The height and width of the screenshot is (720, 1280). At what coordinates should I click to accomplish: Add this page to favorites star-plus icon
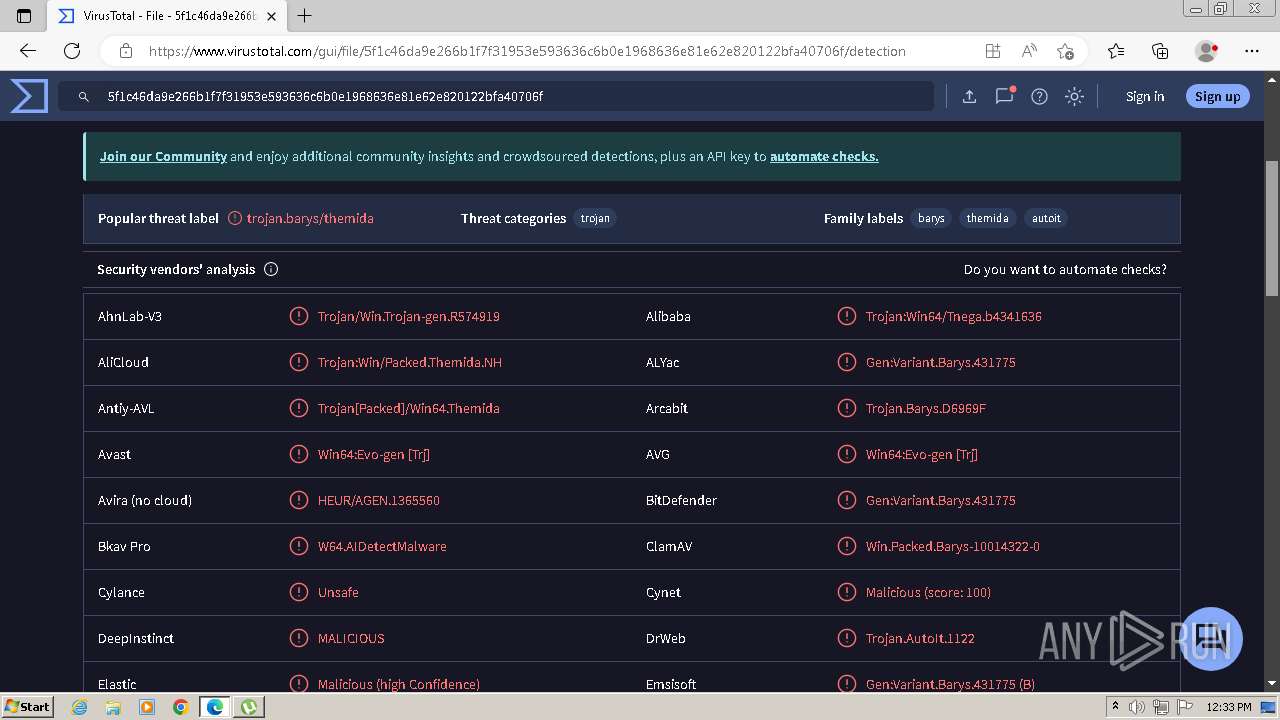coord(1065,51)
